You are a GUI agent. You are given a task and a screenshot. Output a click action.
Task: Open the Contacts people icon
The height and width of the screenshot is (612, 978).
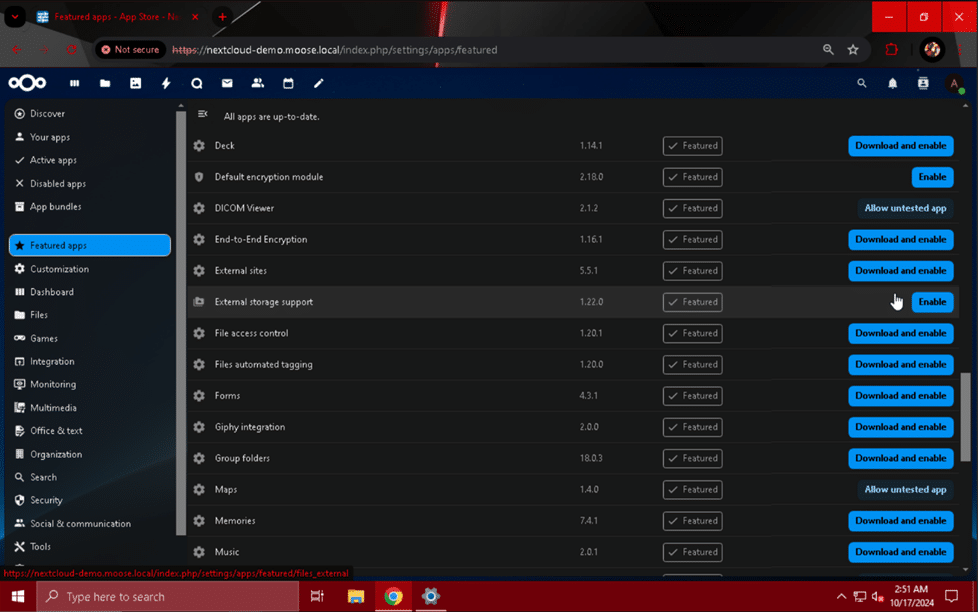tap(258, 83)
